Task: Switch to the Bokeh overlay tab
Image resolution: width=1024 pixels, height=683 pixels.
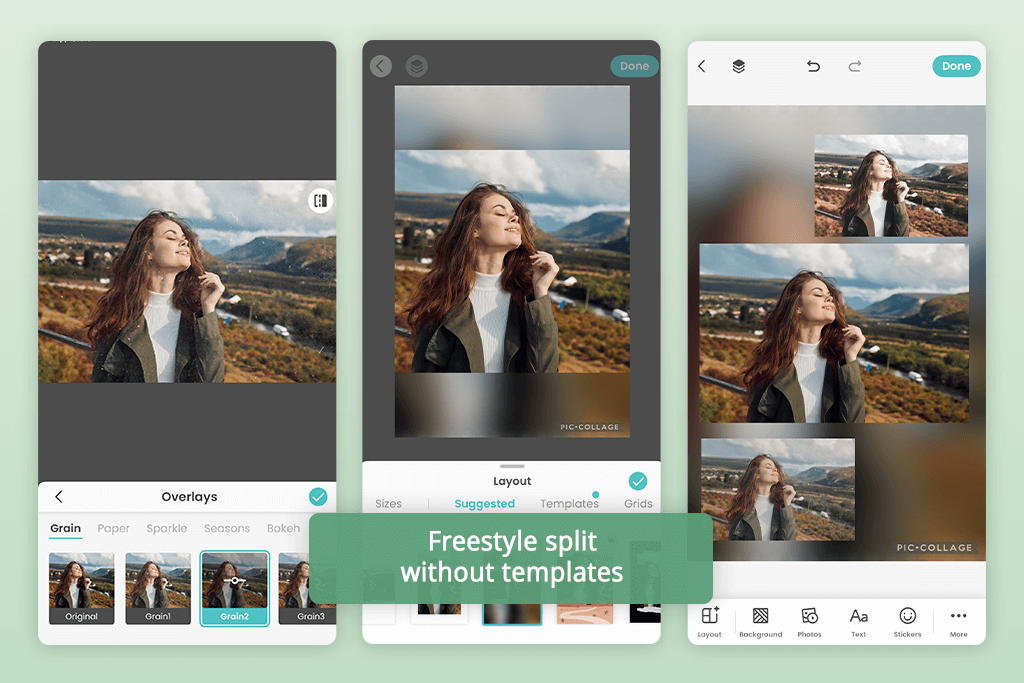Action: click(x=283, y=528)
